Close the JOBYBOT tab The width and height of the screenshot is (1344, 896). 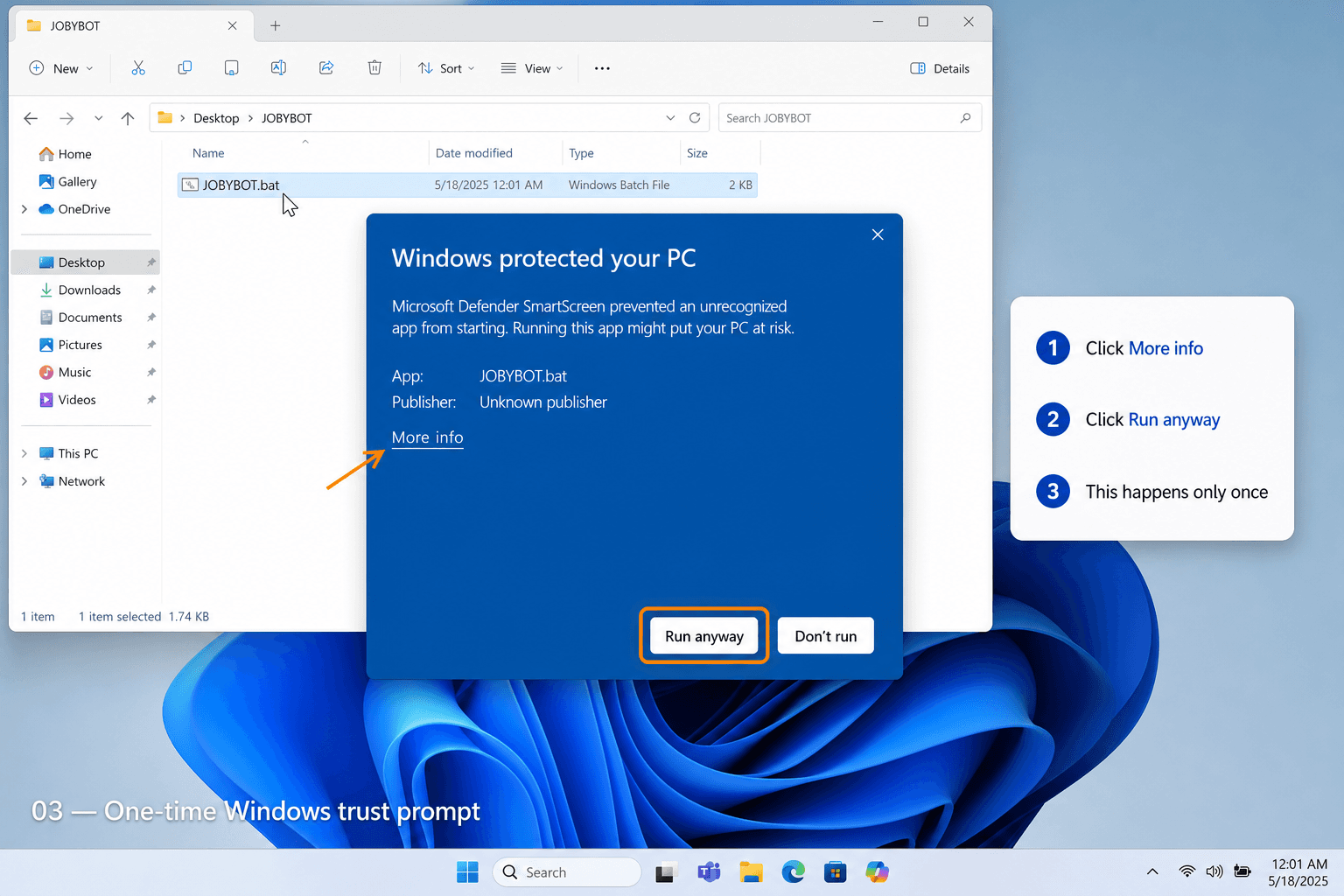(232, 25)
